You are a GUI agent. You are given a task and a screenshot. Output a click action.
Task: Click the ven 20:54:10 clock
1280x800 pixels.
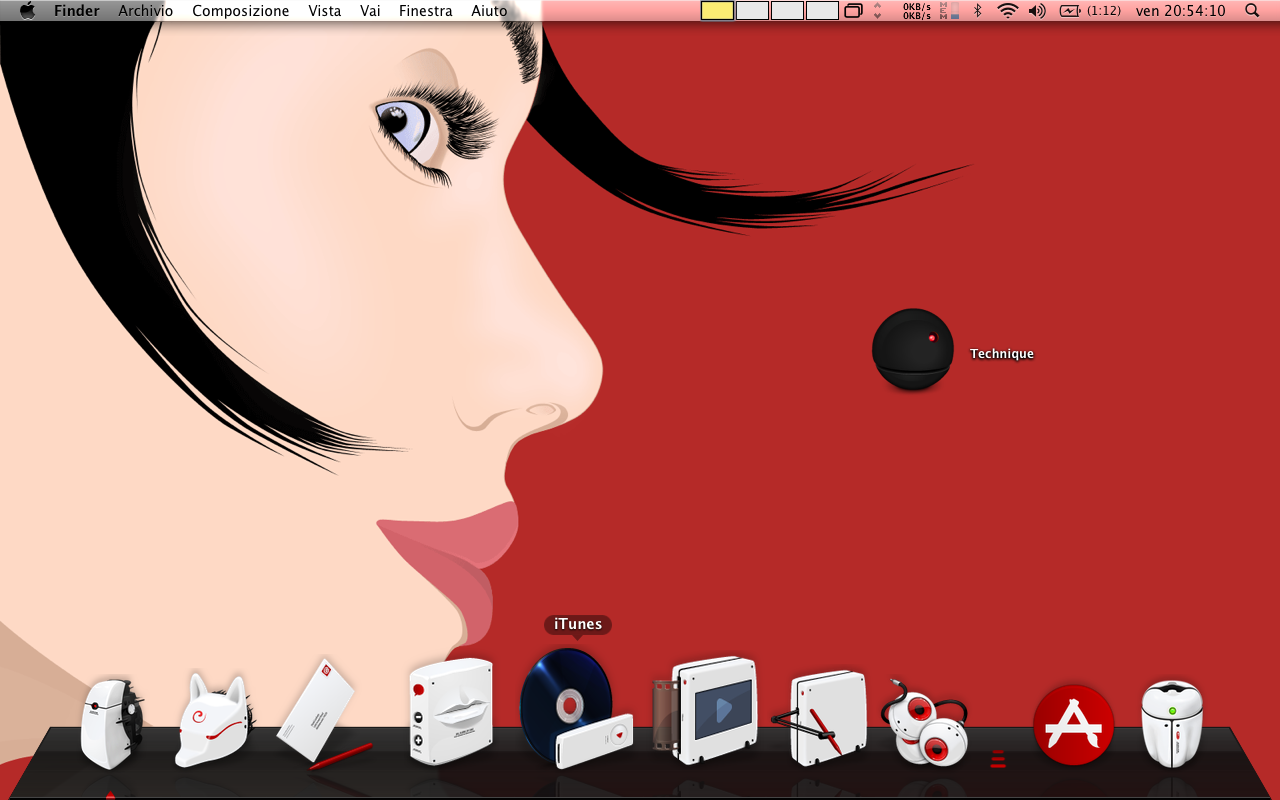pyautogui.click(x=1180, y=11)
